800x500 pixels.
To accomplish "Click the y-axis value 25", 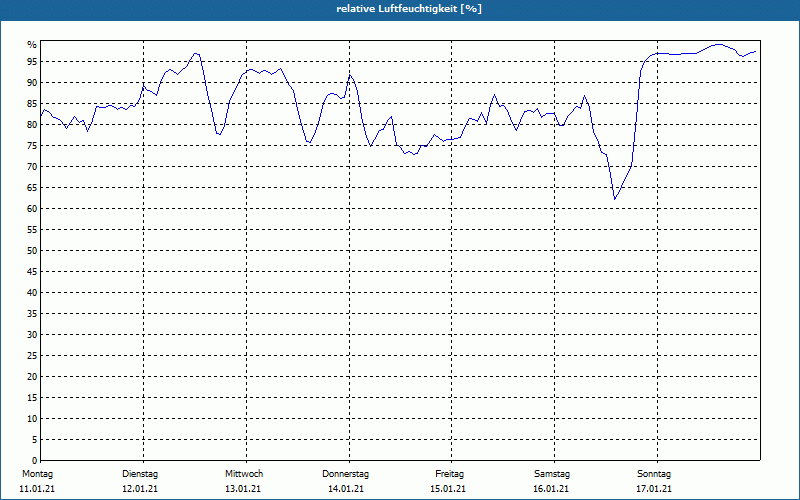I will click(32, 356).
